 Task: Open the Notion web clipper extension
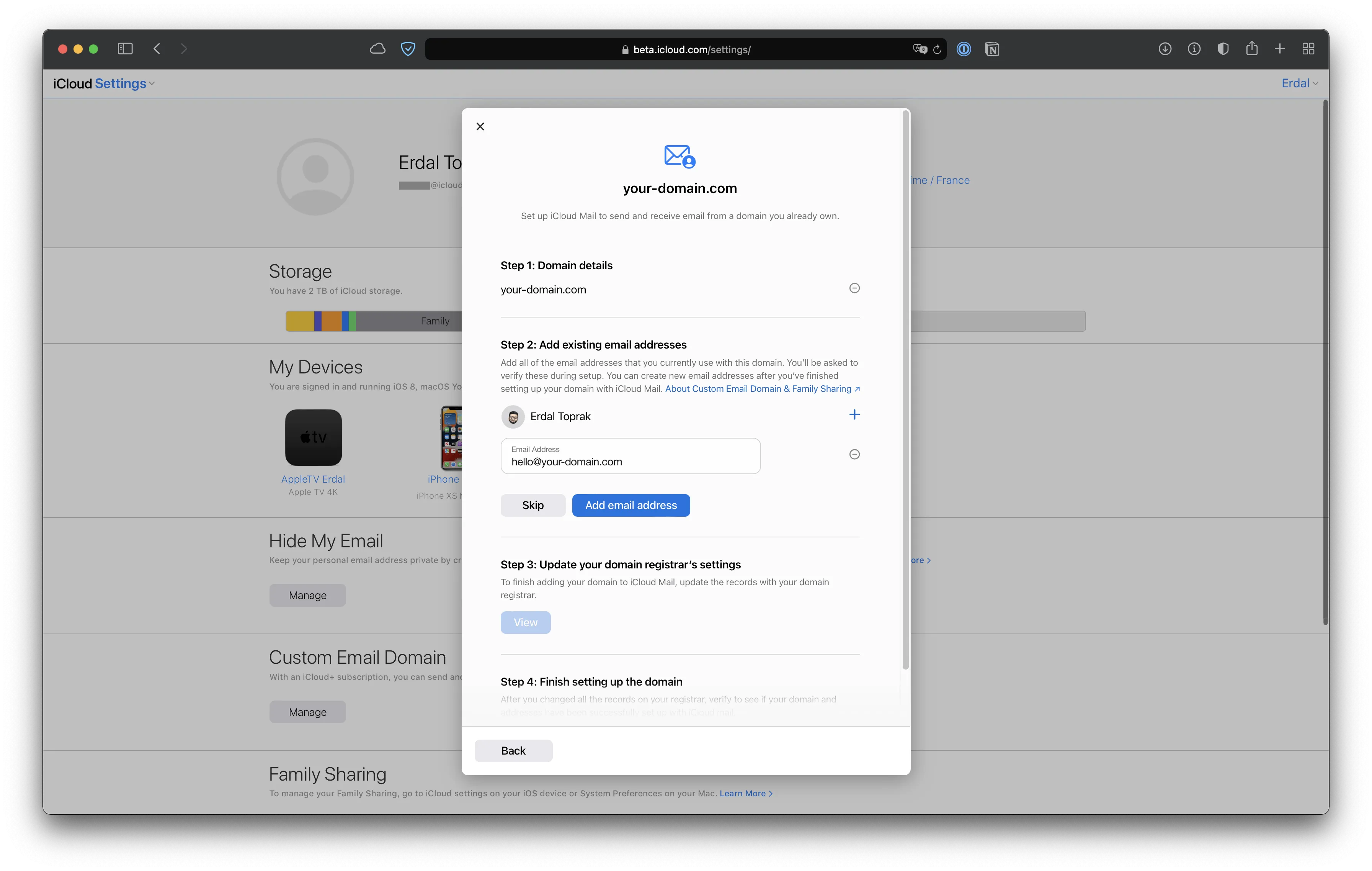click(993, 49)
